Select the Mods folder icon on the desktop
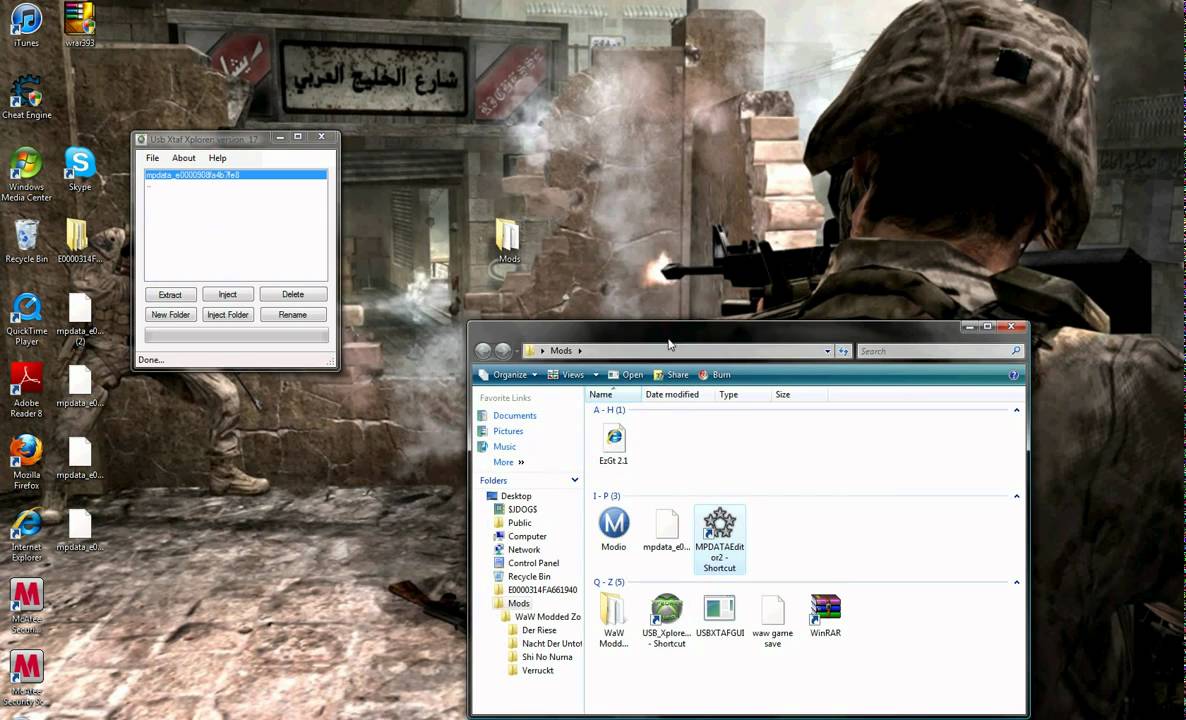1186x720 pixels. (509, 242)
